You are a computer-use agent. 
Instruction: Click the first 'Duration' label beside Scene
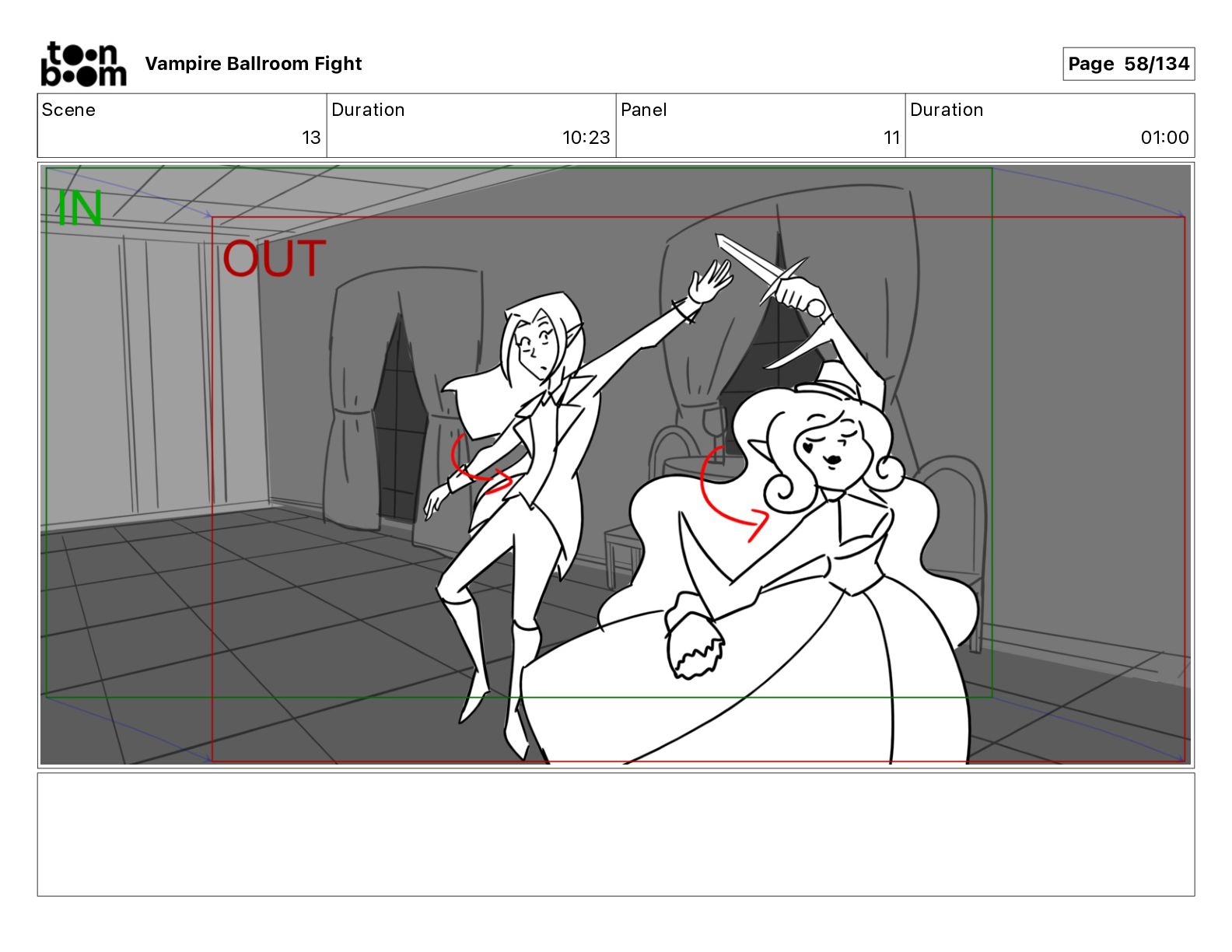(368, 110)
